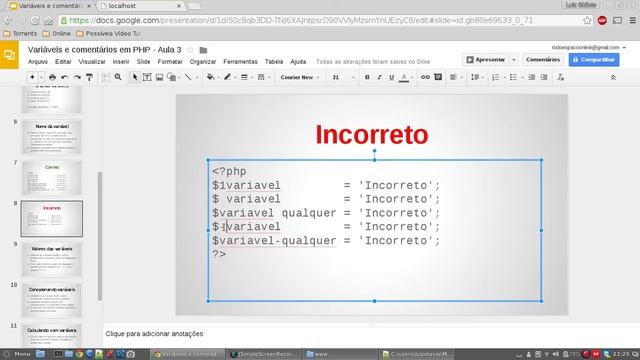This screenshot has height=360, width=640.
Task: Click the Insert link chain icon
Action: (x=425, y=77)
